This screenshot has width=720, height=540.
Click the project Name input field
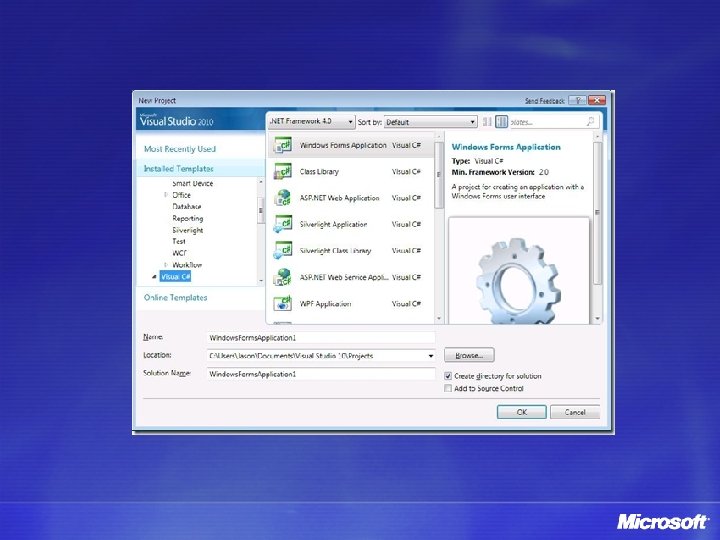tap(321, 338)
